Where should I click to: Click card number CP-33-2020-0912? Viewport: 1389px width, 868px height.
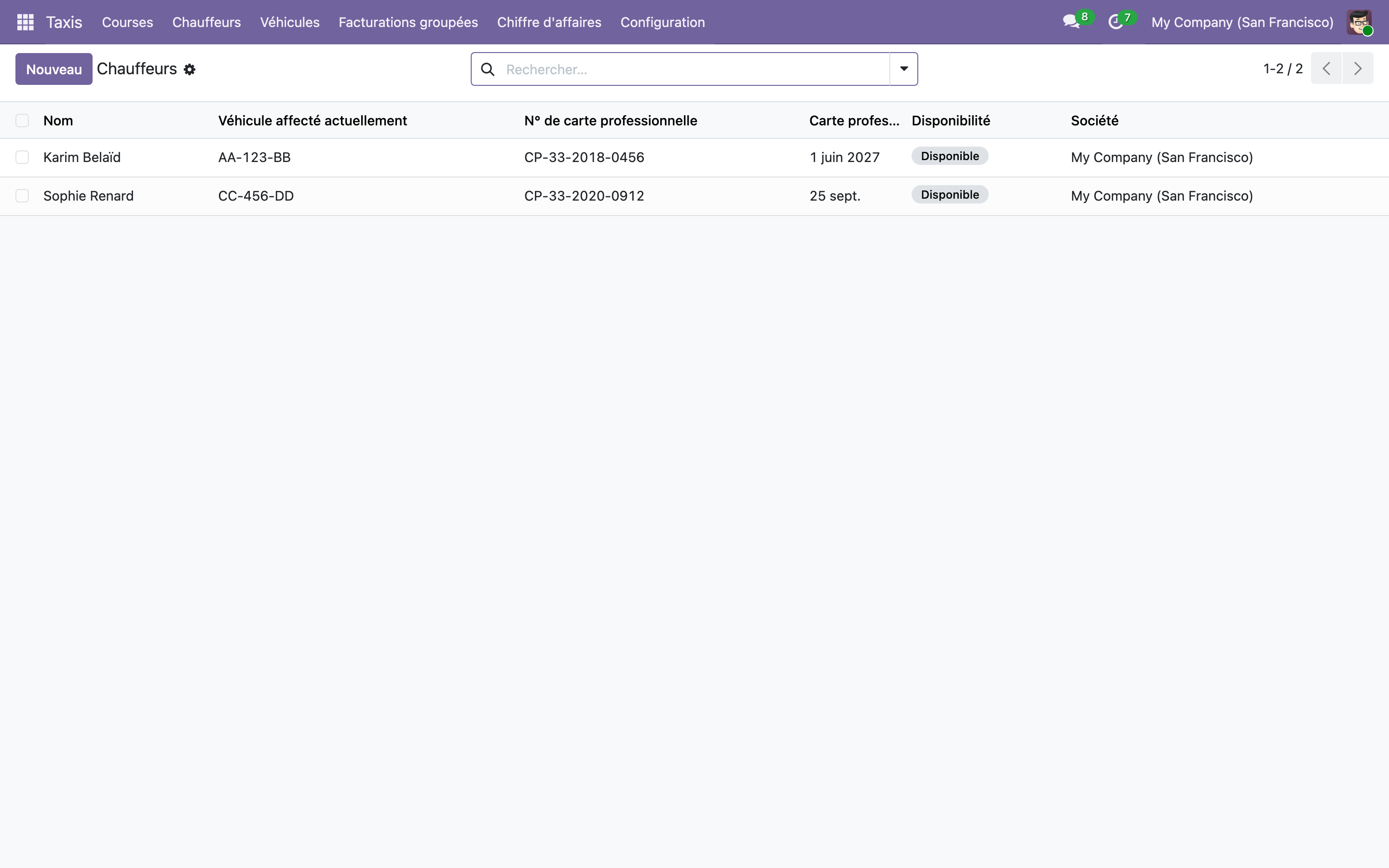click(x=585, y=196)
